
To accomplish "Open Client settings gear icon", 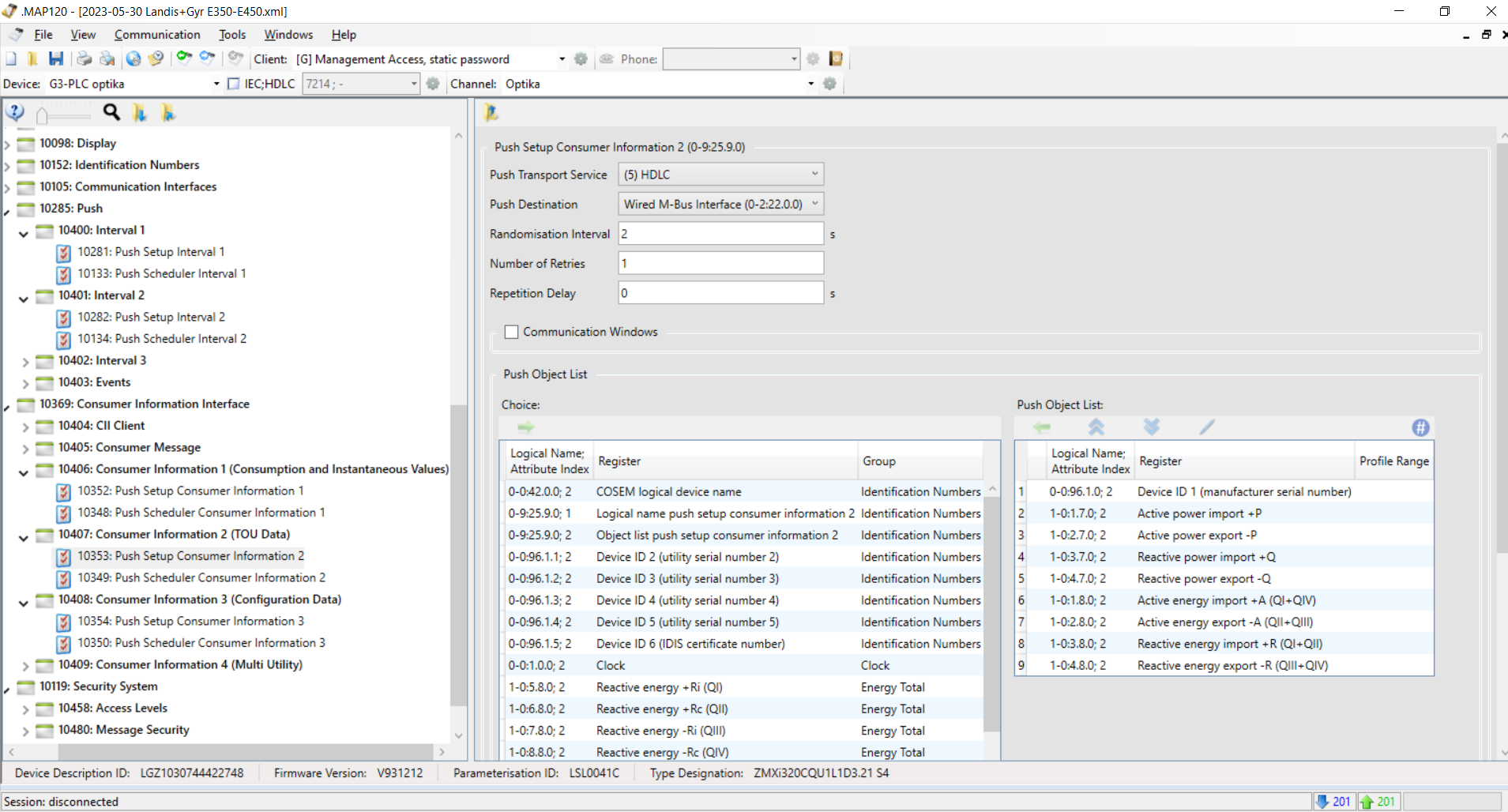I will click(581, 59).
